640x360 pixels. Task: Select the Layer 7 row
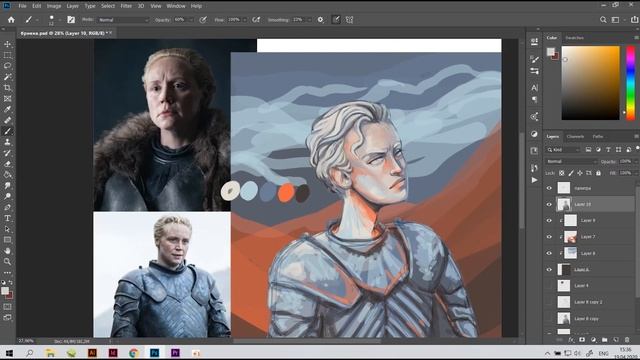point(590,237)
